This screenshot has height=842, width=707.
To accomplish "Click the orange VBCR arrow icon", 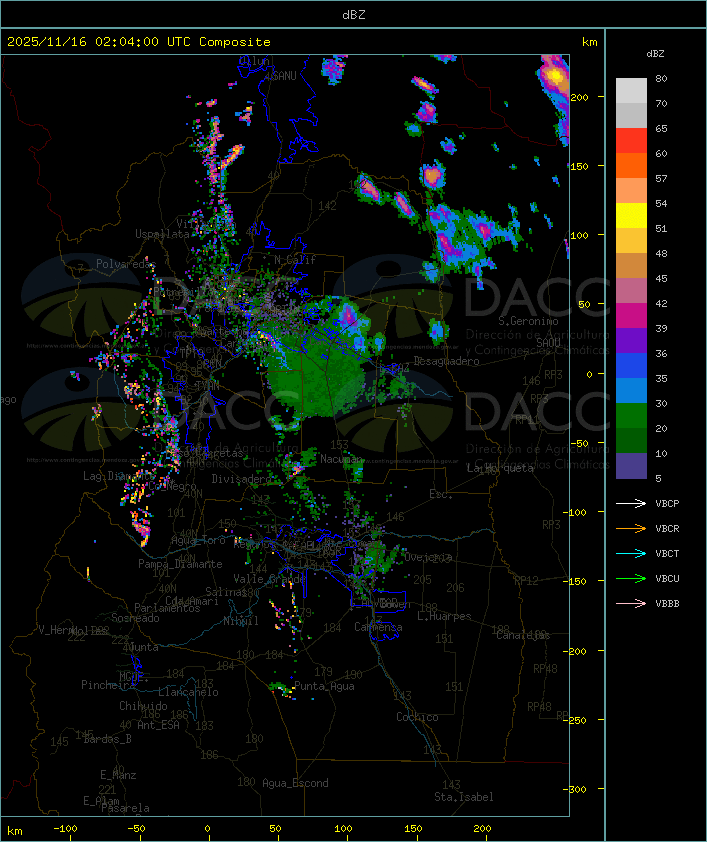I will (631, 528).
